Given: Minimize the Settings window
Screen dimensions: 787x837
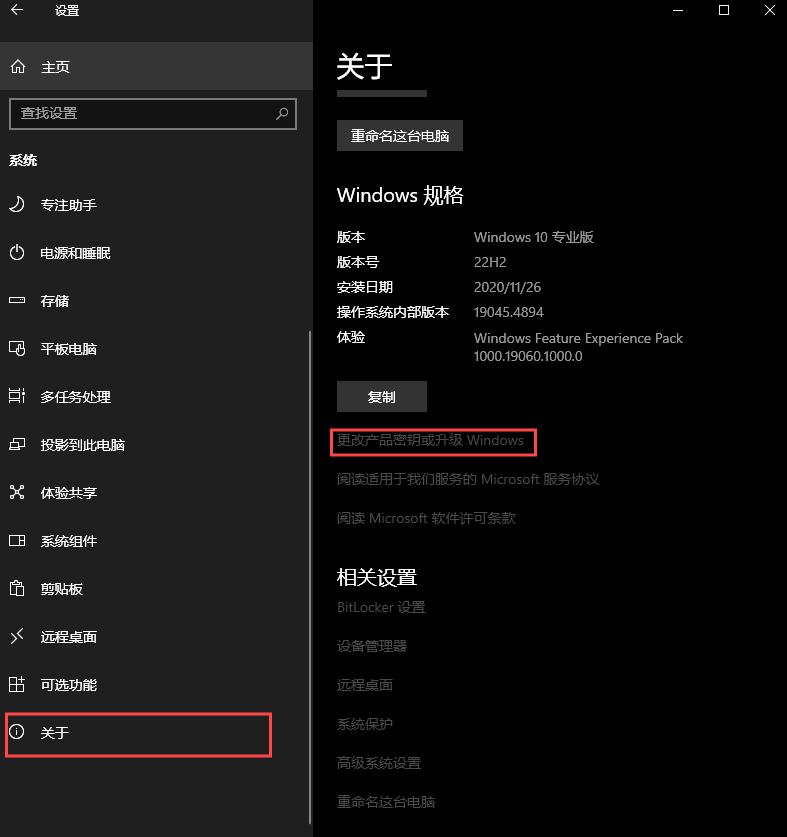Looking at the screenshot, I should [678, 10].
